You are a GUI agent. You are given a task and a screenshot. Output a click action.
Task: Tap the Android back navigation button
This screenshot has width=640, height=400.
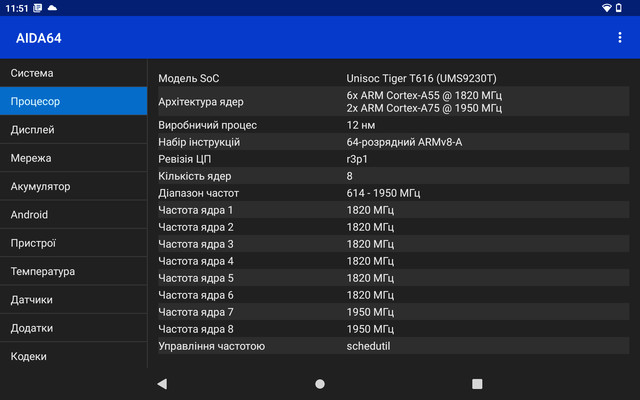pos(162,384)
